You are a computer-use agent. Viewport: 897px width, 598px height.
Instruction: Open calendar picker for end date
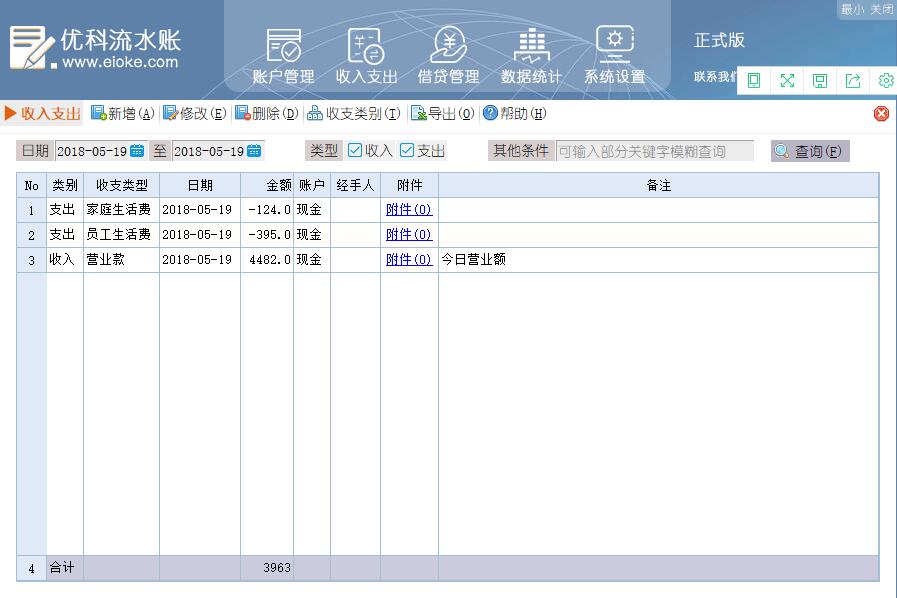[254, 151]
